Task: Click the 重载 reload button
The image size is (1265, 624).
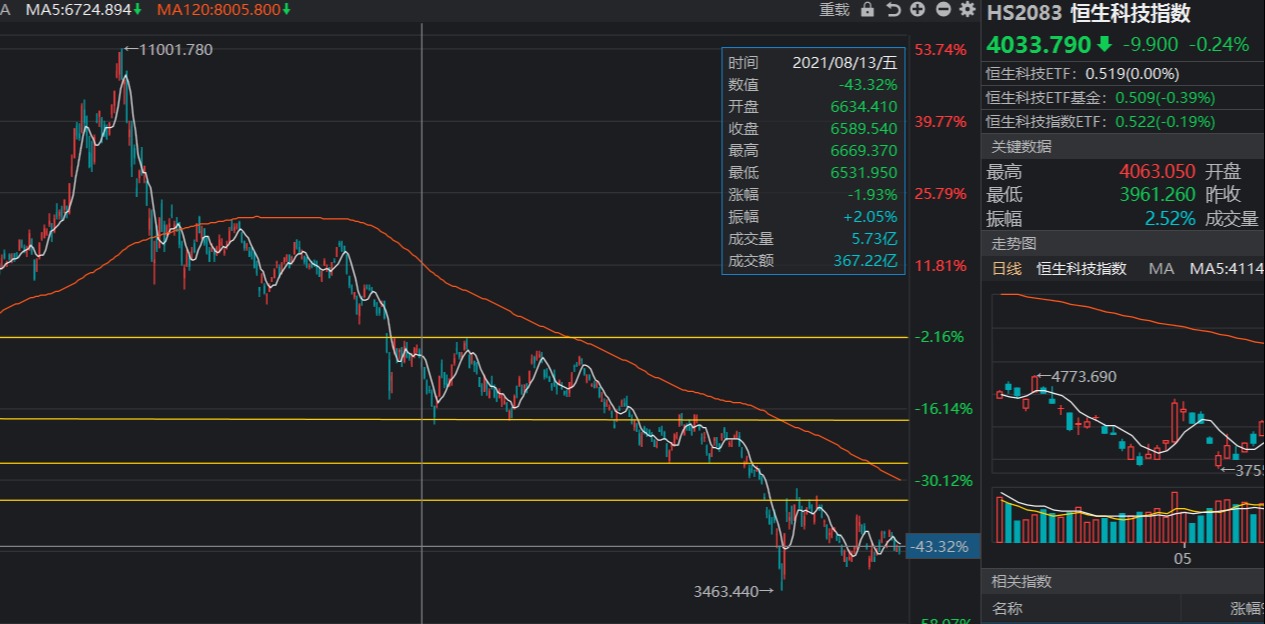Action: point(834,9)
